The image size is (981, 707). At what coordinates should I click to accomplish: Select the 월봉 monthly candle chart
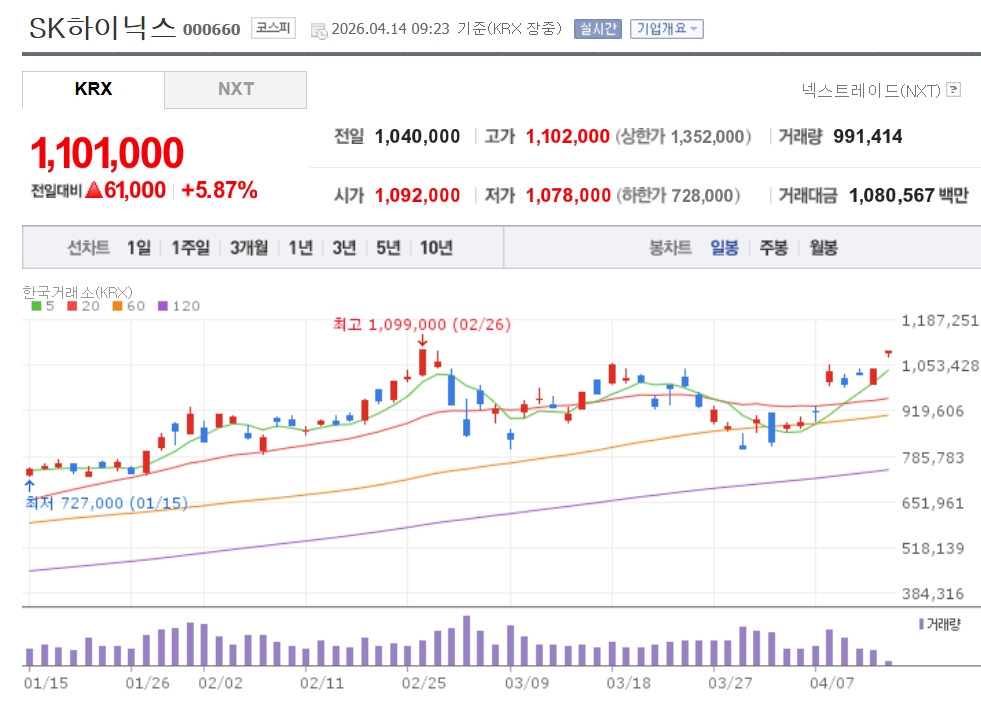(824, 248)
